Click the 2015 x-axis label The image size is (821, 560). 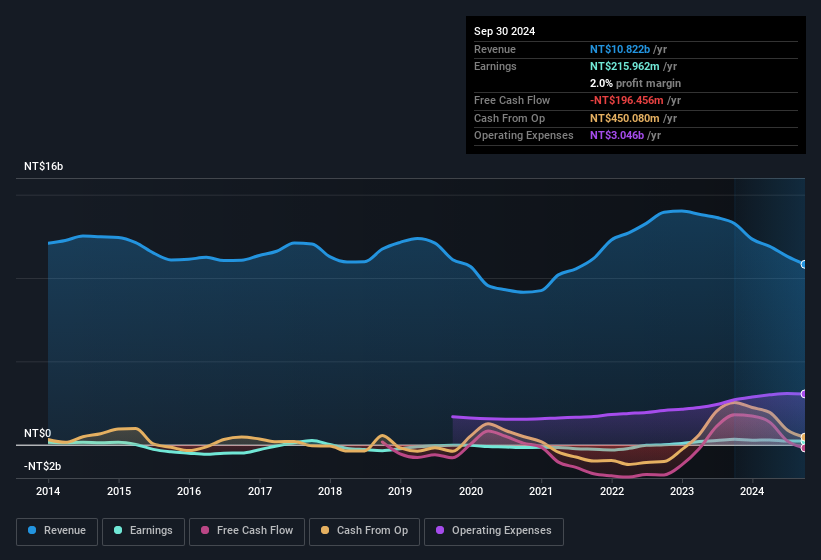(x=119, y=491)
